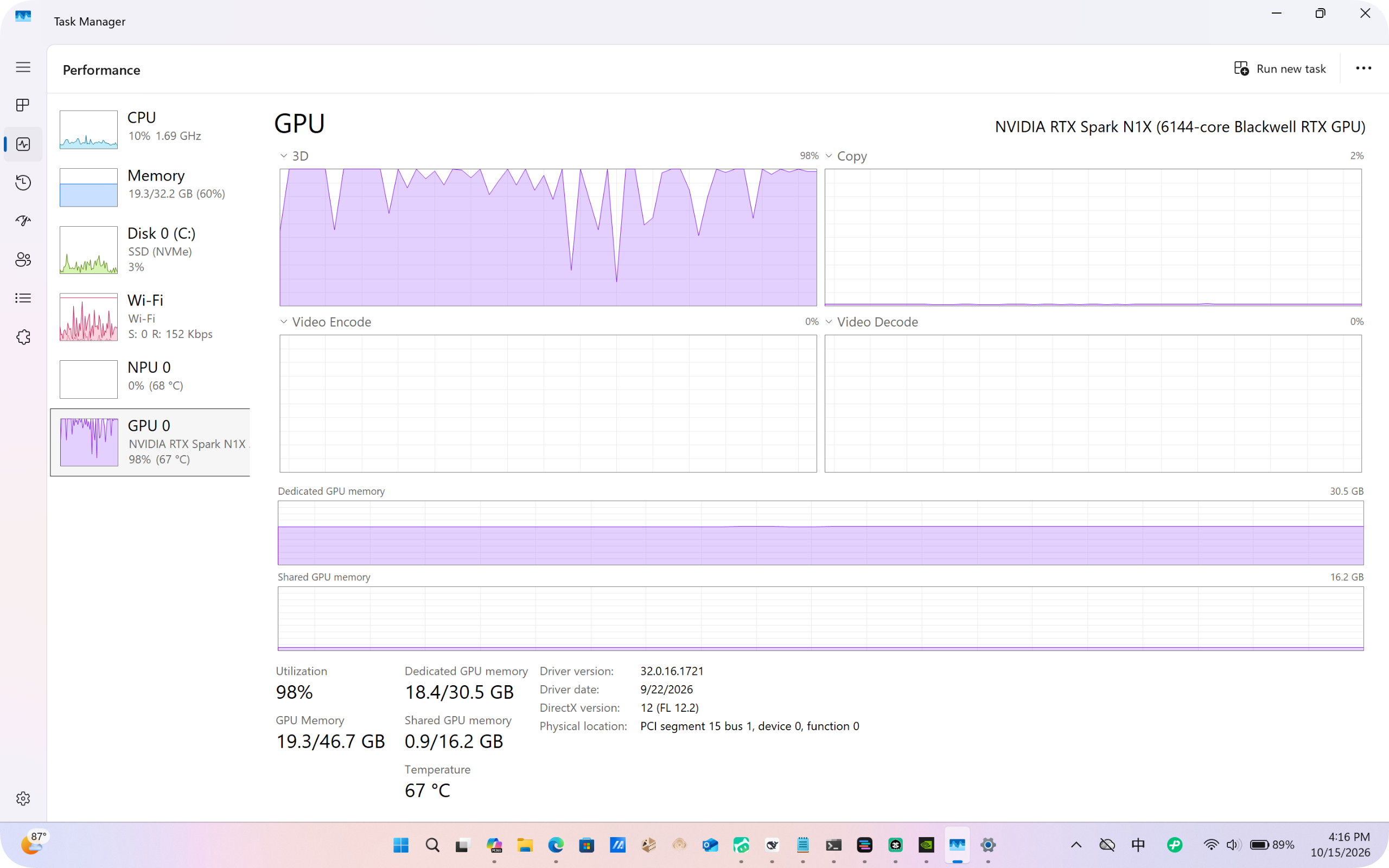Open Task Manager settings gear
The image size is (1389, 868).
tap(23, 799)
